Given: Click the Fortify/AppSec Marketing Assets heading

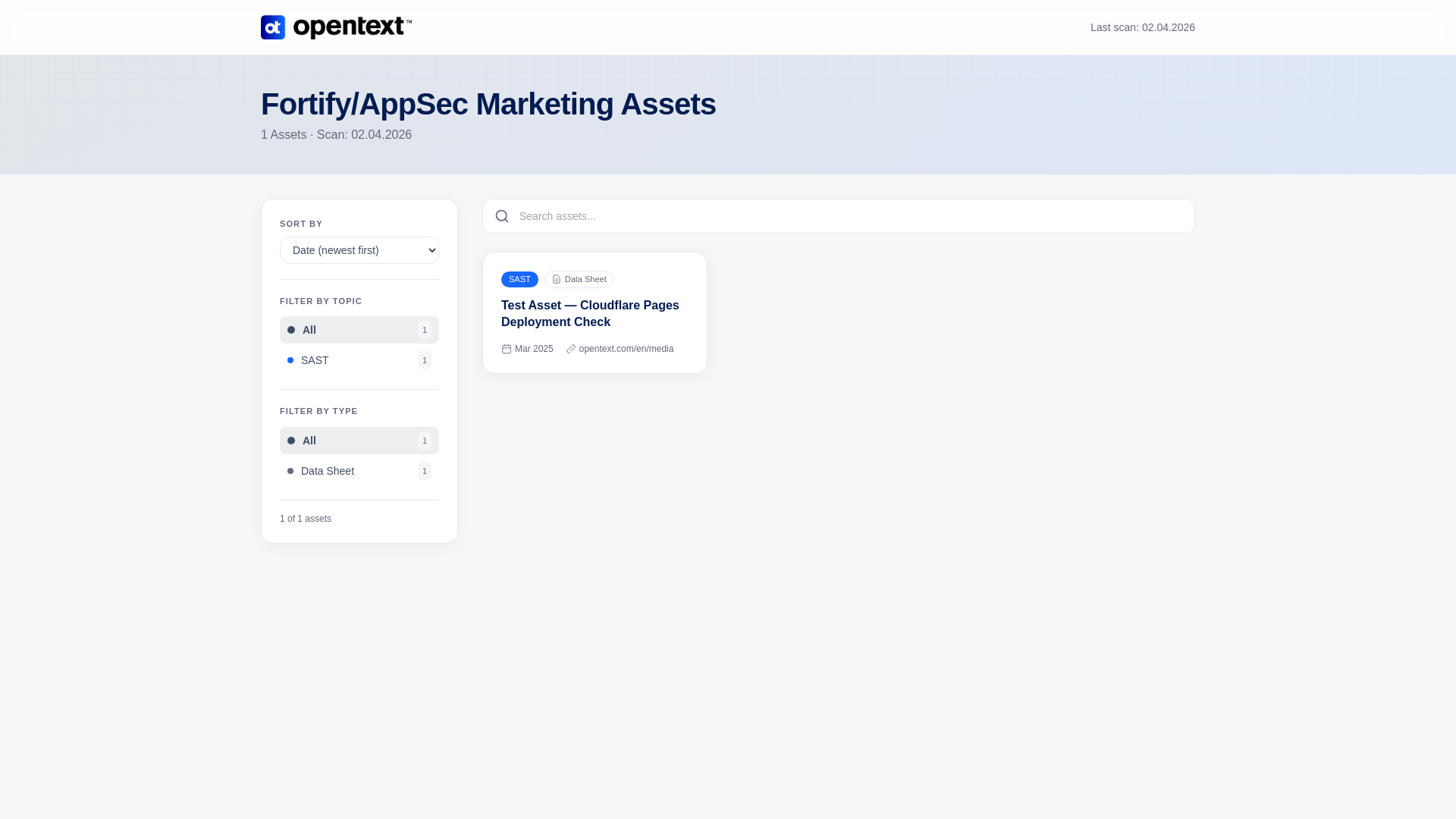Looking at the screenshot, I should [488, 104].
